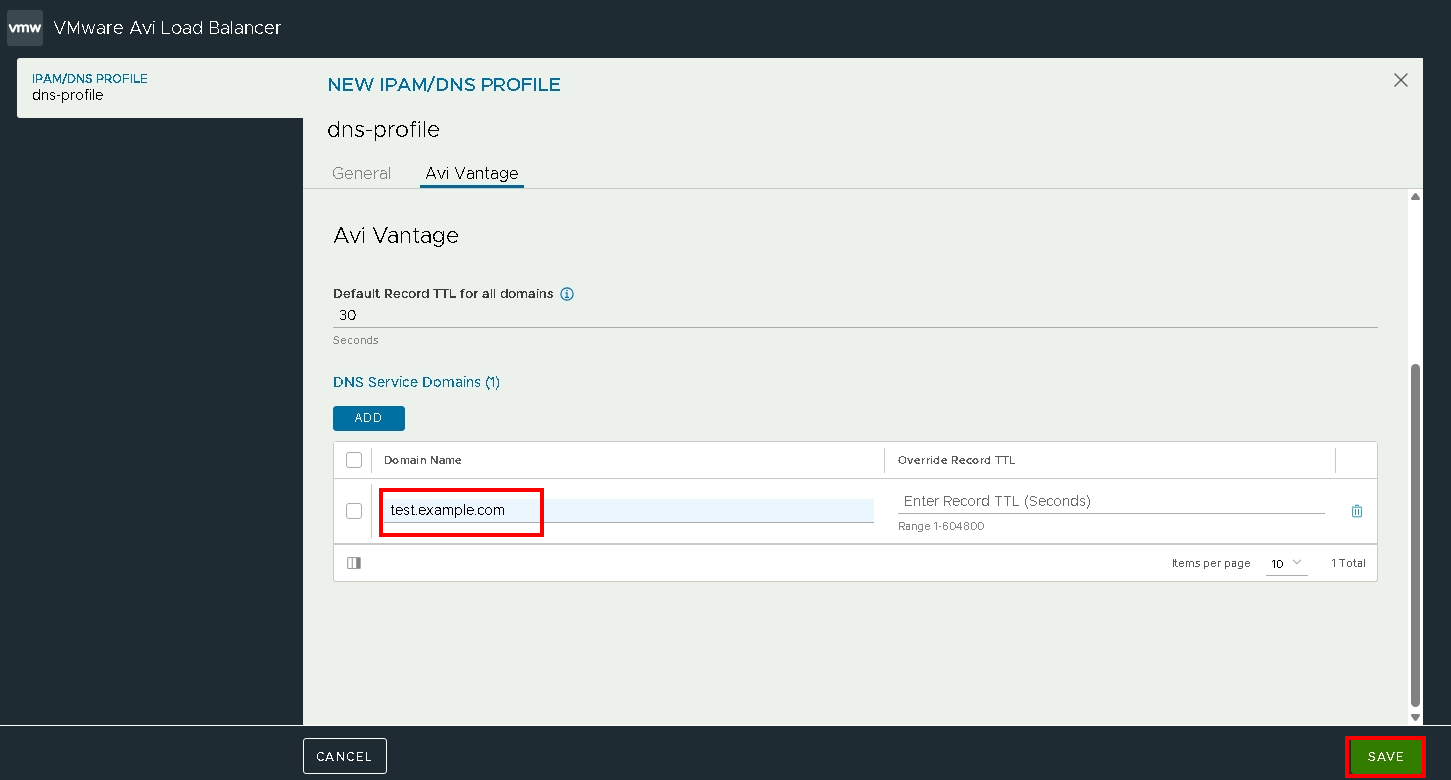Delete the test.example.com domain row
Screen dimensions: 1451x780
[x=1357, y=511]
